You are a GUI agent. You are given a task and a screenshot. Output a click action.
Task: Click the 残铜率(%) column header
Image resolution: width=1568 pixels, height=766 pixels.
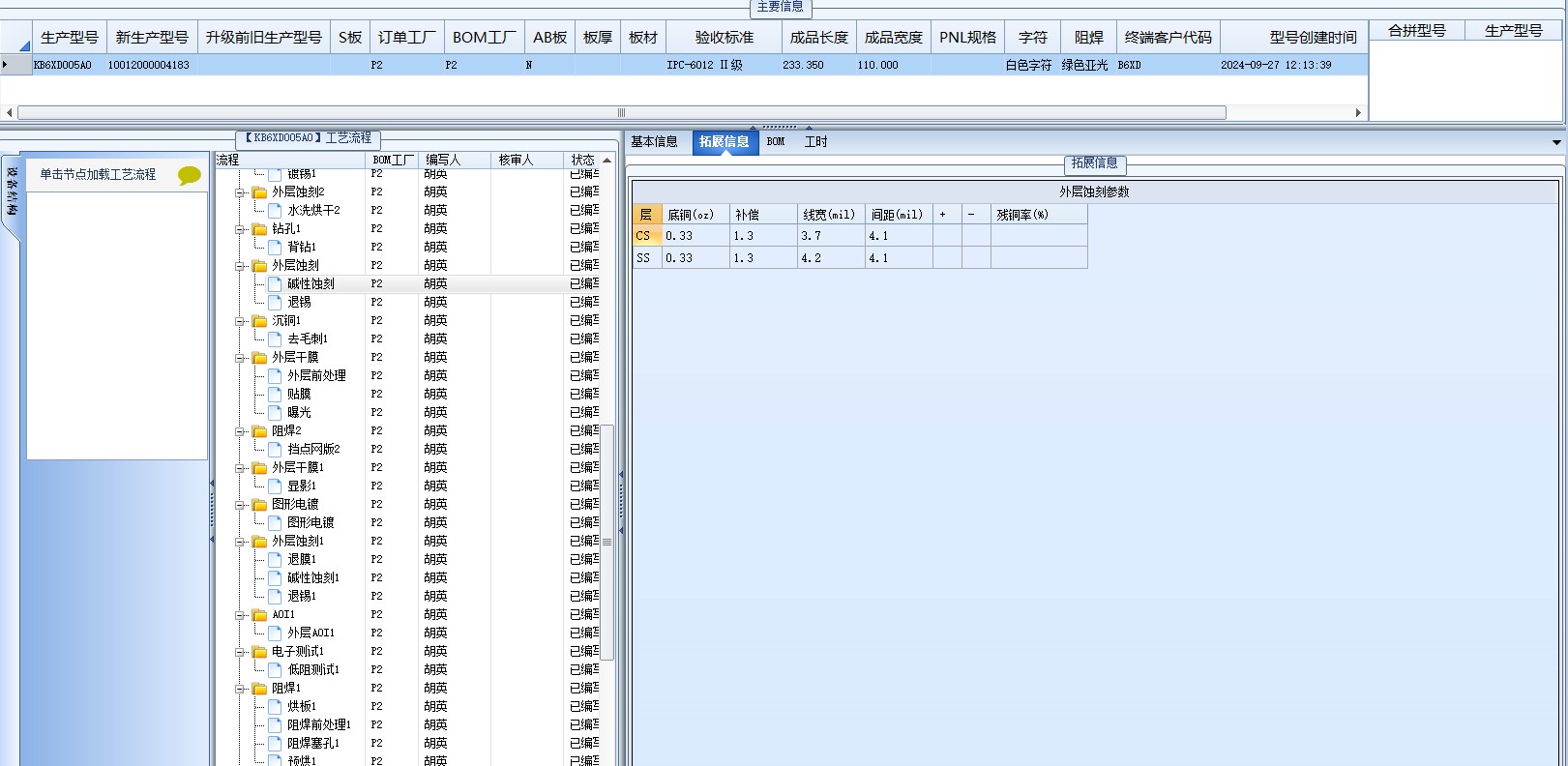click(1039, 215)
